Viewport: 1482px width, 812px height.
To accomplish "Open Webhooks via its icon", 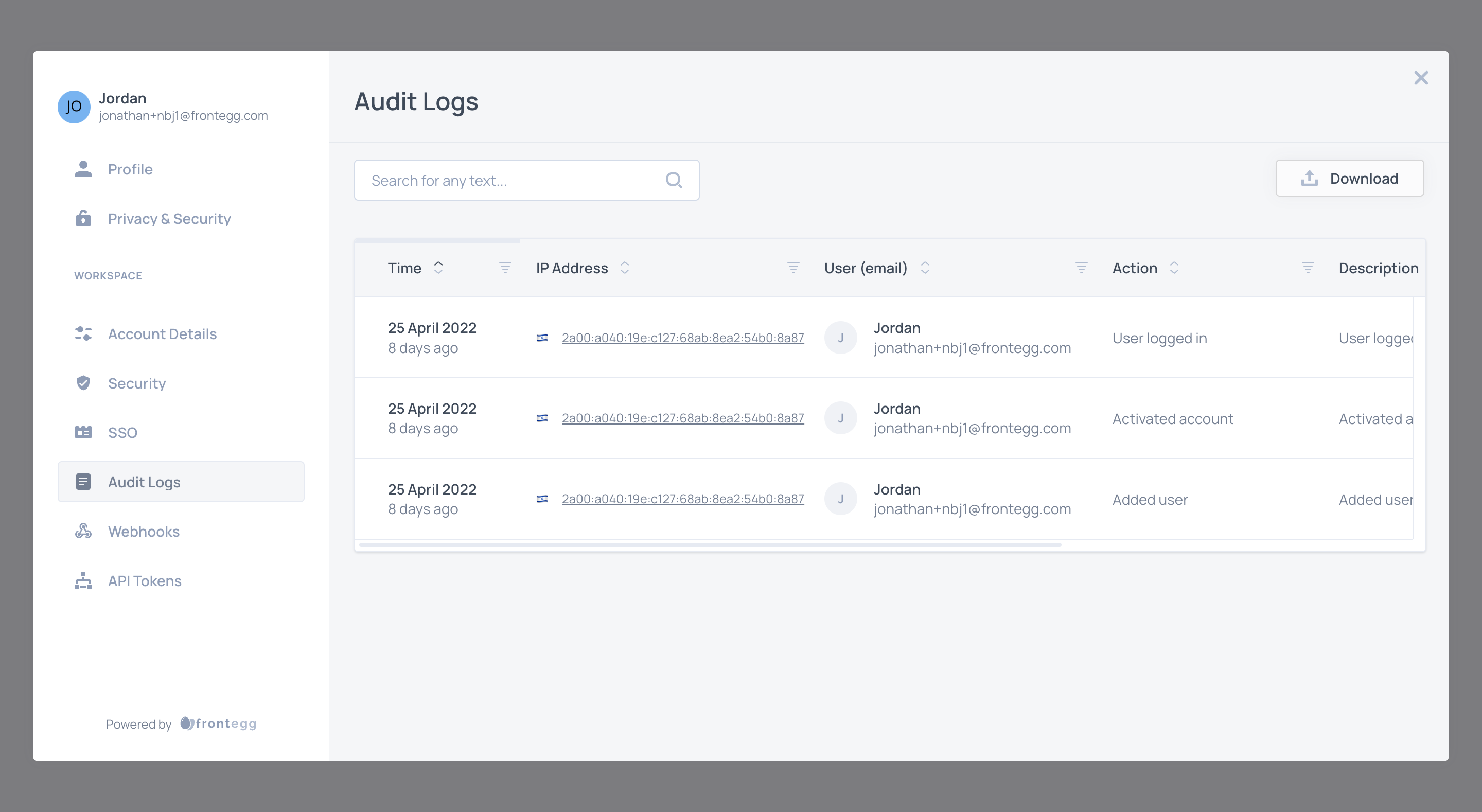I will (83, 531).
